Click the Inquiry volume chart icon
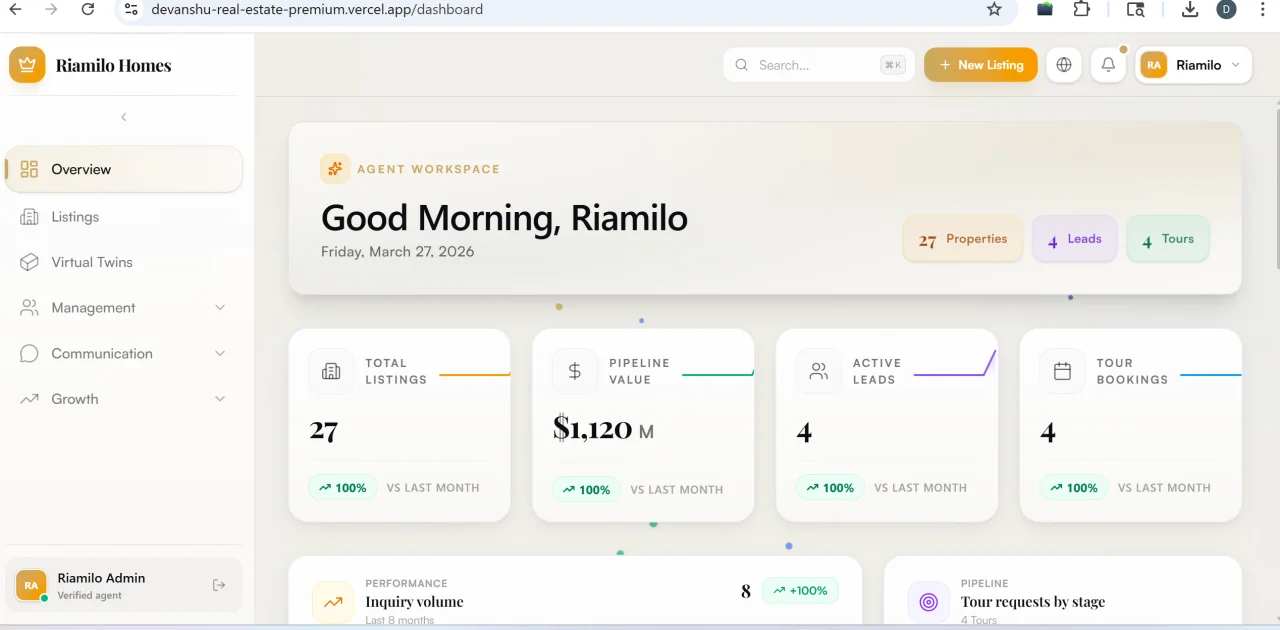 333,602
